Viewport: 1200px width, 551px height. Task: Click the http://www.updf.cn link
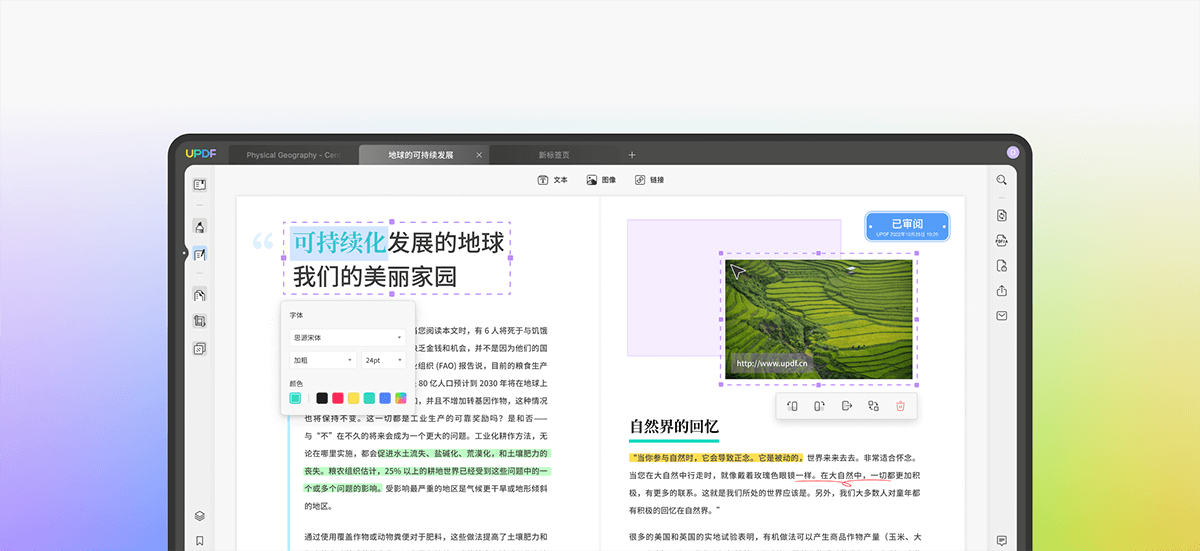pyautogui.click(x=772, y=364)
